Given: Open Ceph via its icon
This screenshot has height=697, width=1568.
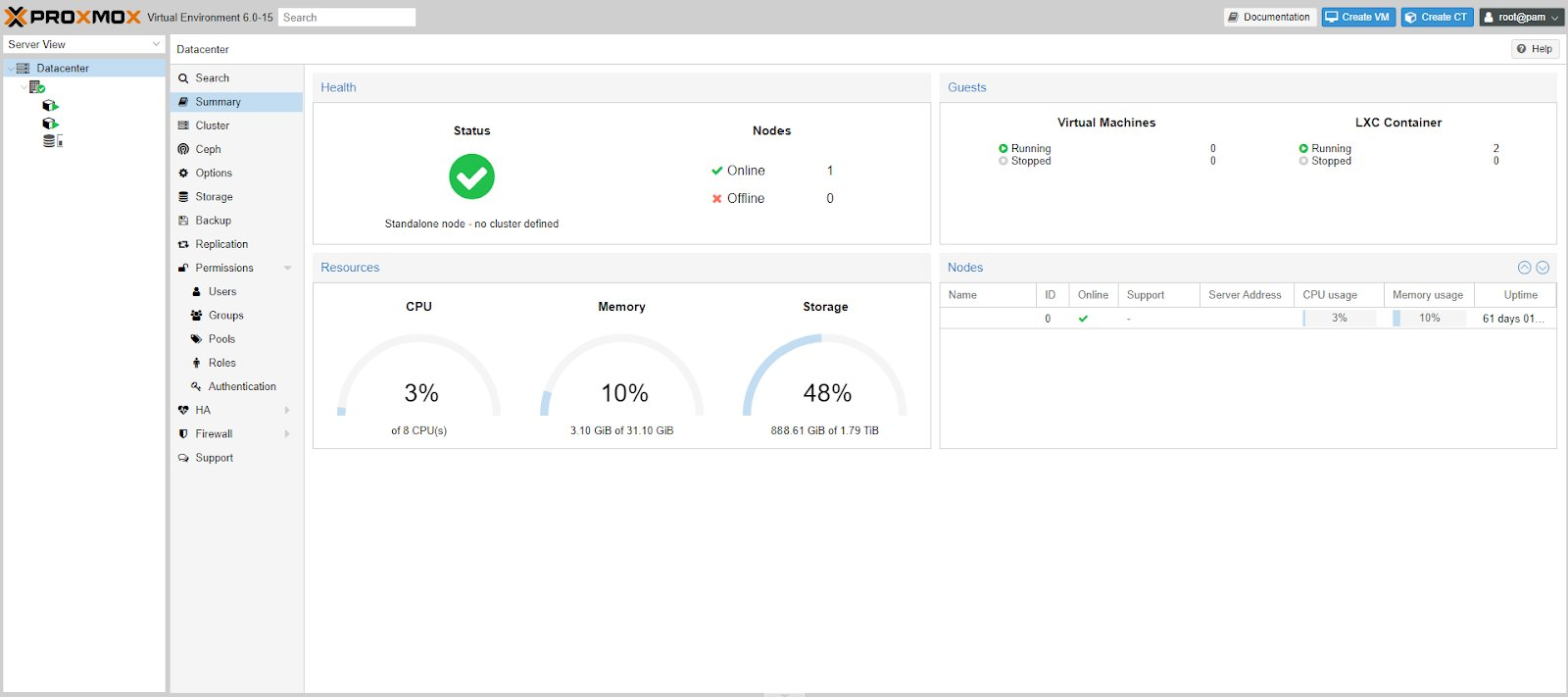Looking at the screenshot, I should tap(183, 149).
